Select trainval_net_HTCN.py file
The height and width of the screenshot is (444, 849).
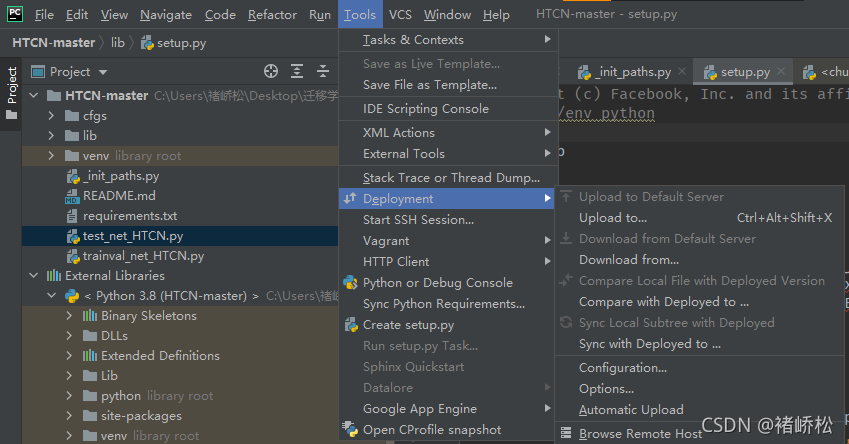pyautogui.click(x=143, y=256)
